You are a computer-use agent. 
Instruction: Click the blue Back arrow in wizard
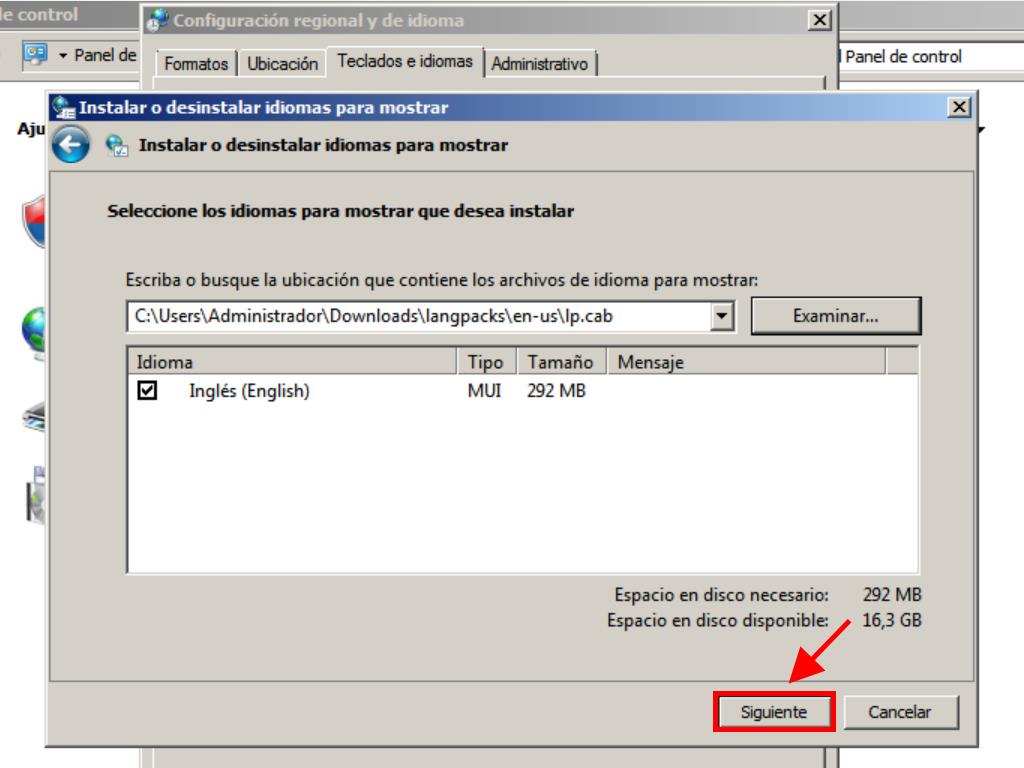coord(70,146)
